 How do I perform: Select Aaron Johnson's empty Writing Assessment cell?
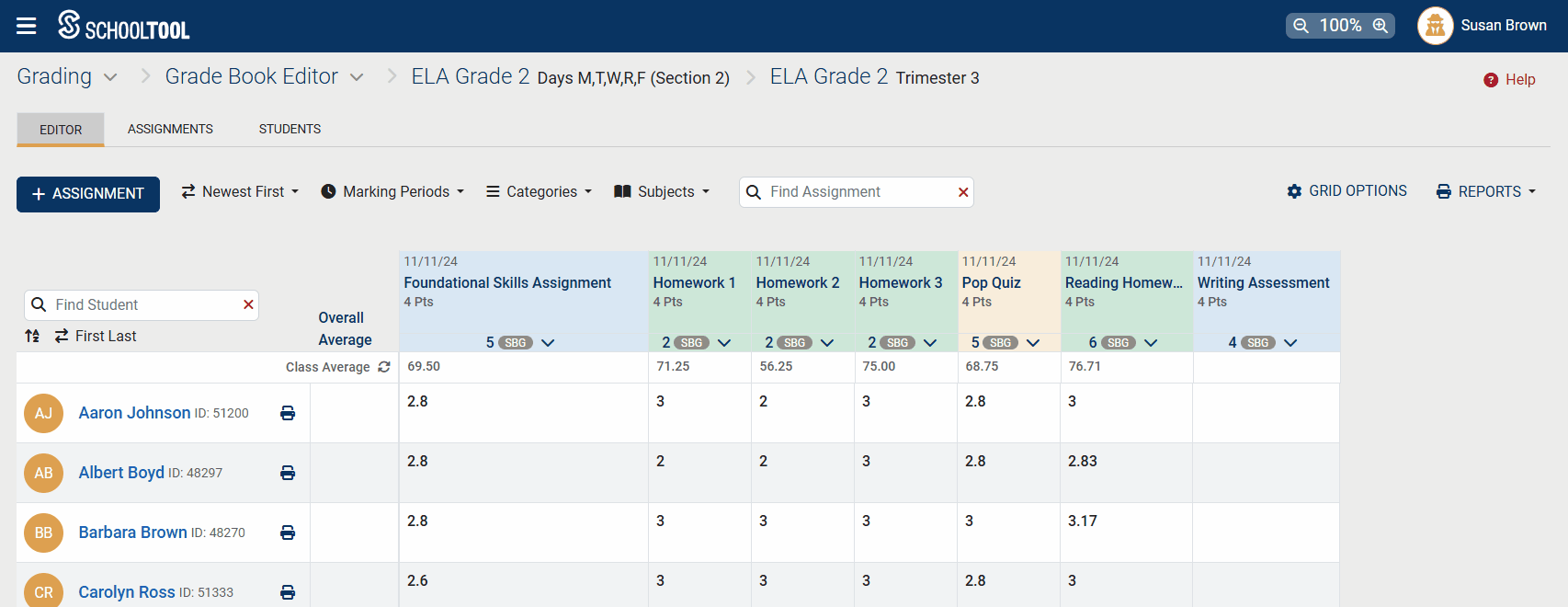(x=1266, y=413)
